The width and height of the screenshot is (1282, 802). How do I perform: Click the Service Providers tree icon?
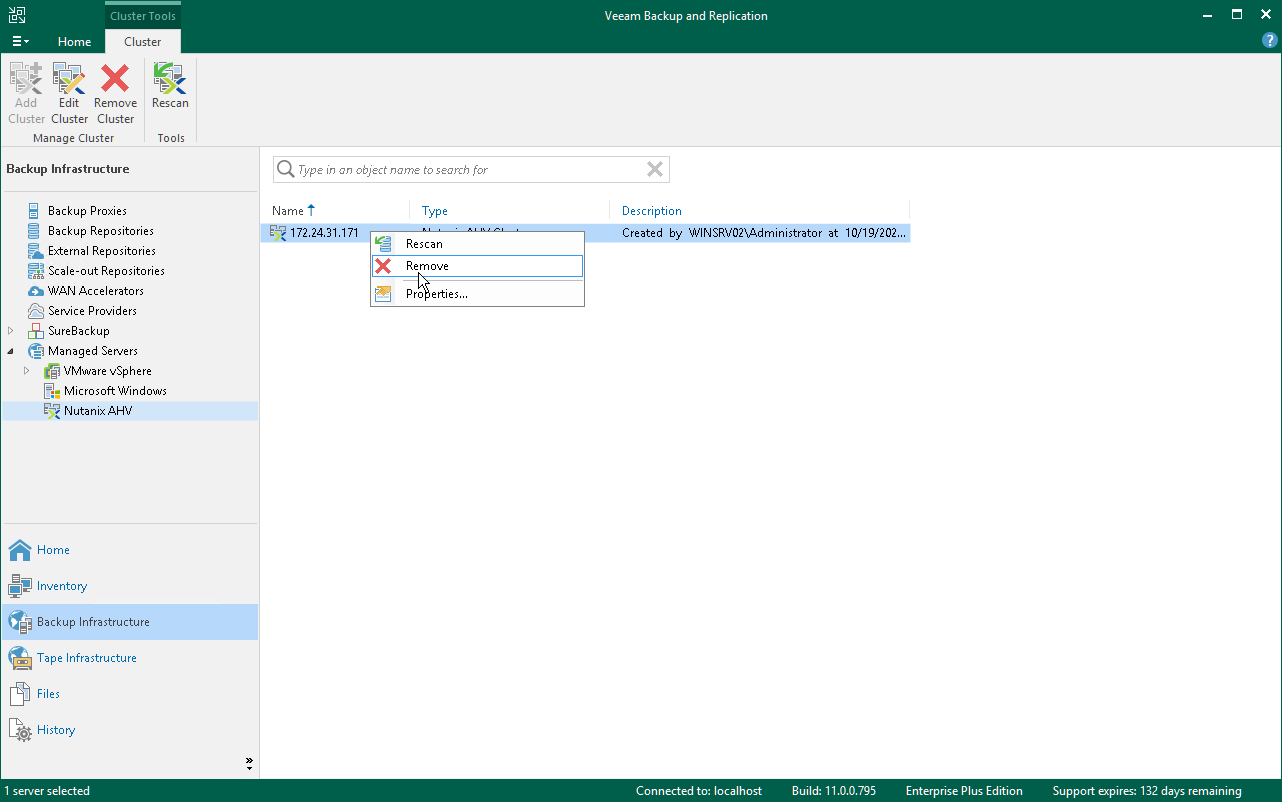click(x=35, y=311)
